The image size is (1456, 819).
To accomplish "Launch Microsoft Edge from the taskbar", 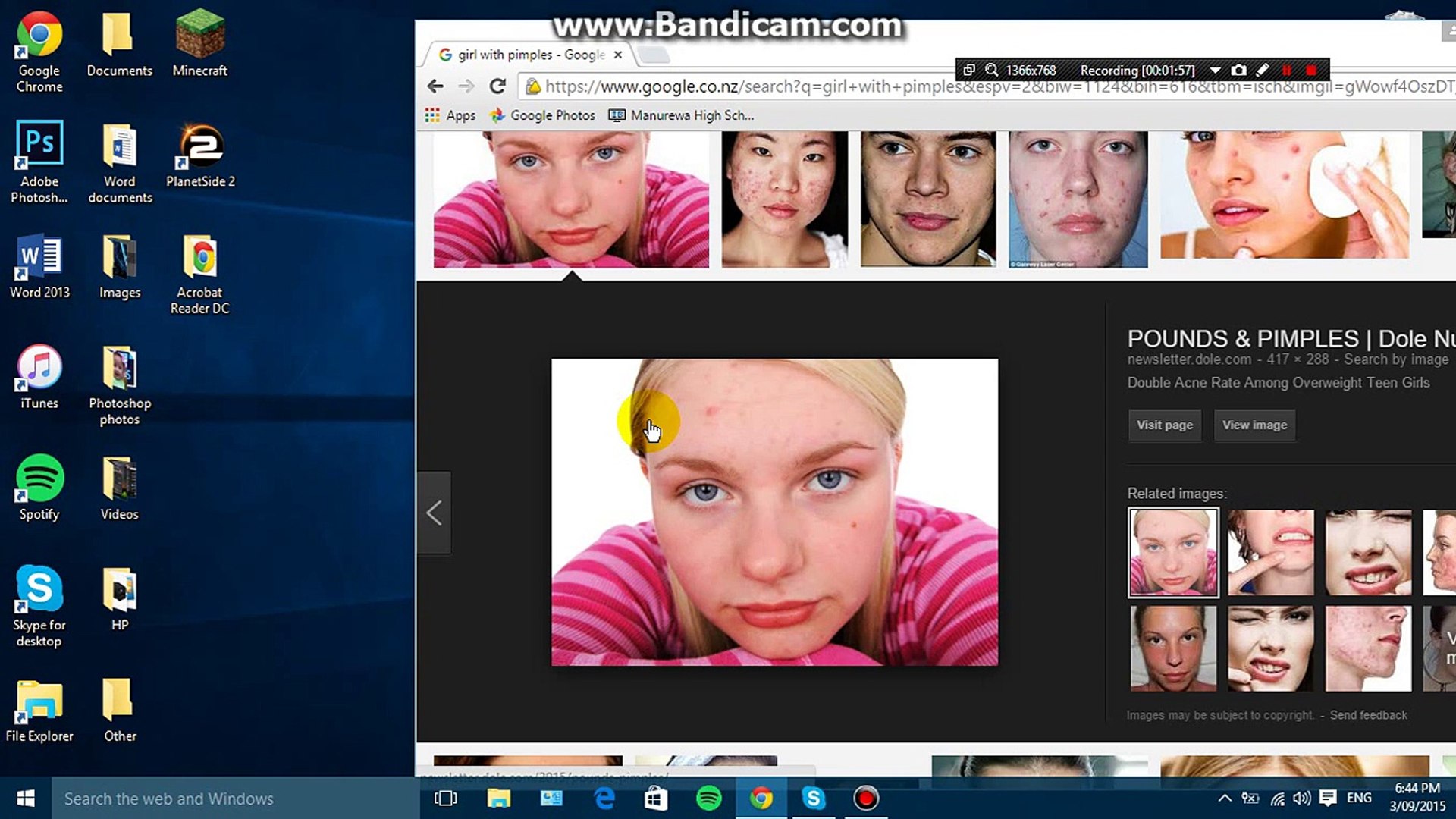I will click(x=604, y=798).
